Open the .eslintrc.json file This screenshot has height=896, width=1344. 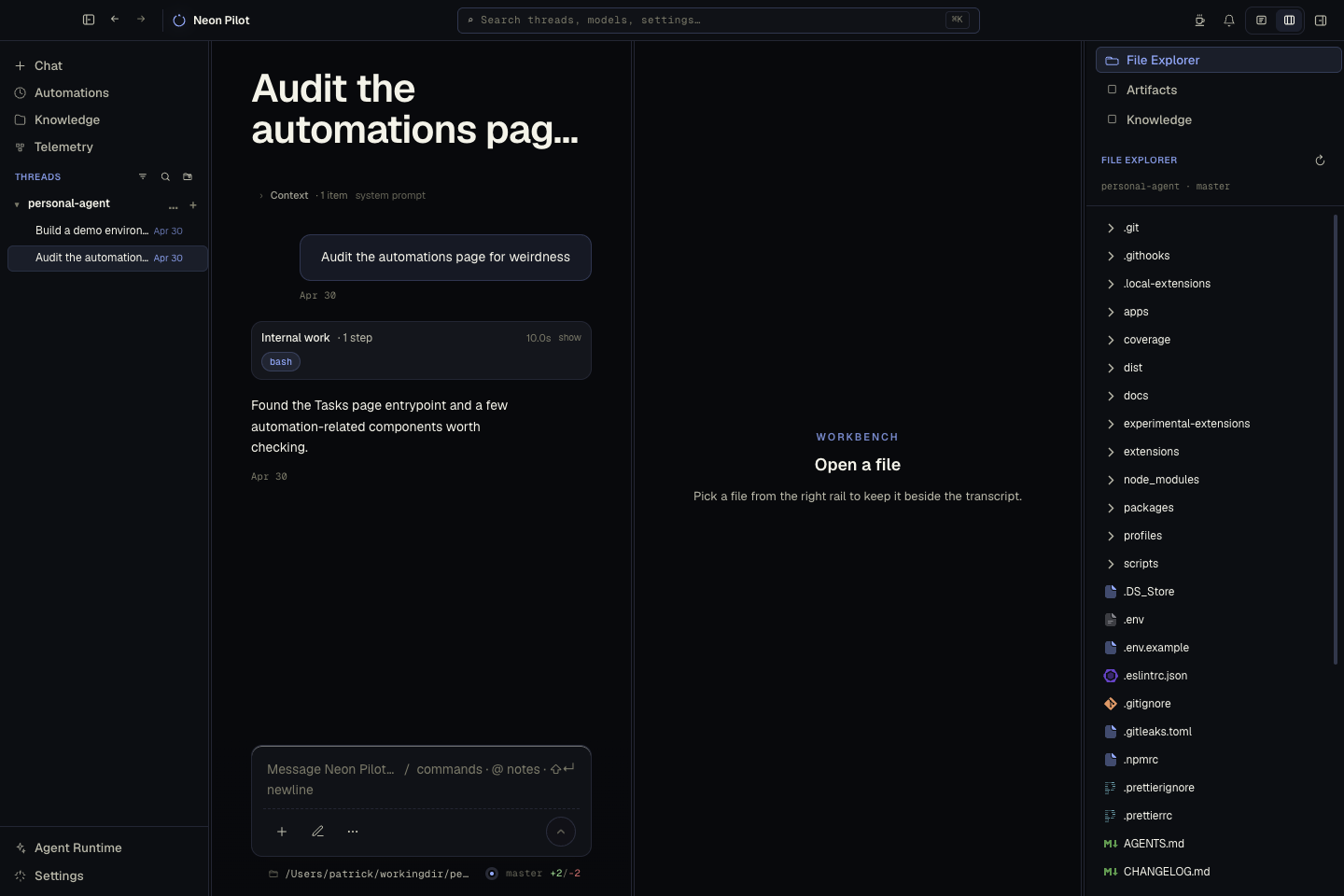[x=1213, y=676]
